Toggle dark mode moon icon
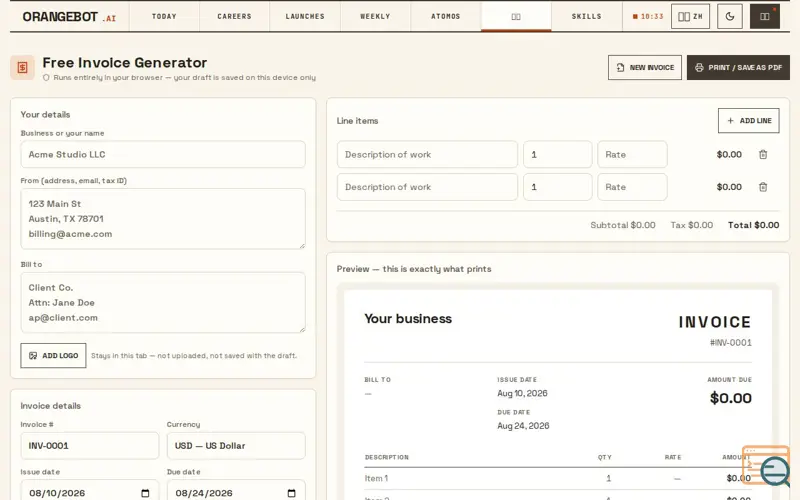This screenshot has height=500, width=800. [x=730, y=16]
